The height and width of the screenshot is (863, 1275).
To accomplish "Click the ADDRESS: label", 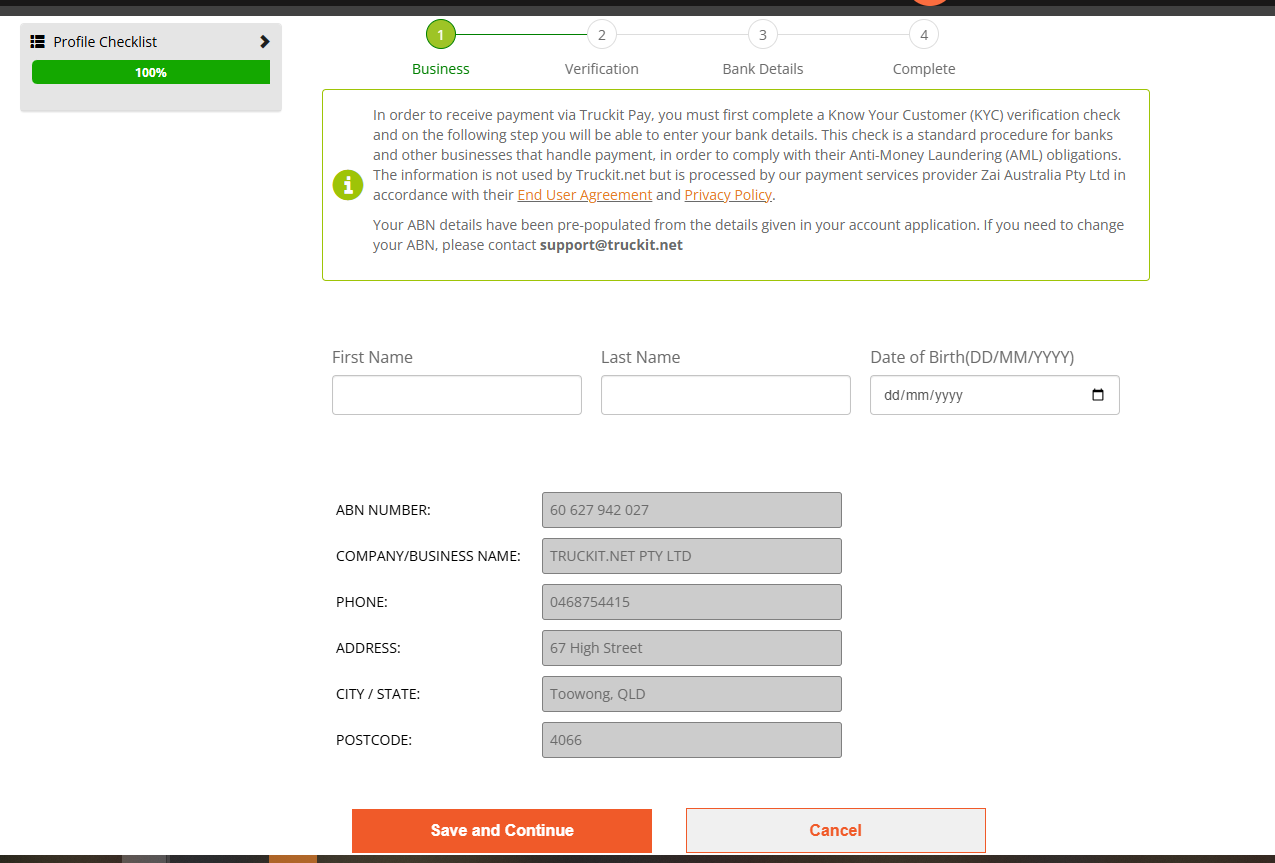I will 368,648.
